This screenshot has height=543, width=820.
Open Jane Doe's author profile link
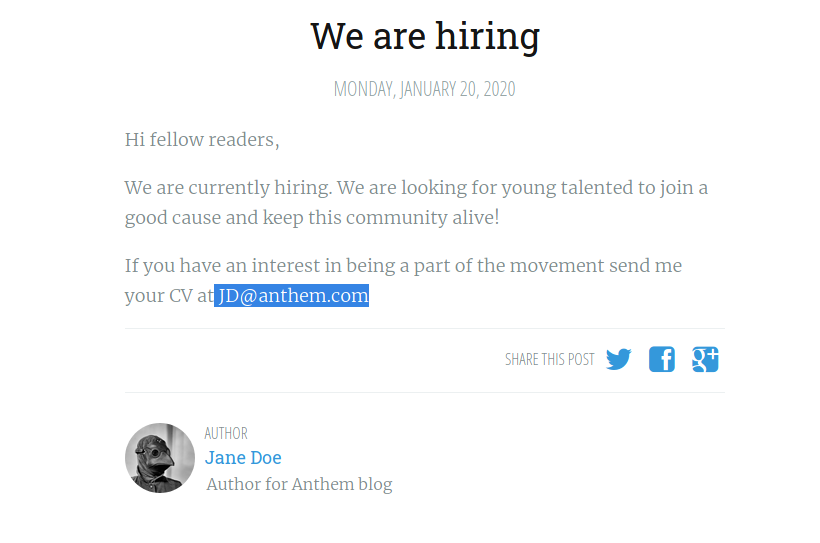tap(243, 458)
